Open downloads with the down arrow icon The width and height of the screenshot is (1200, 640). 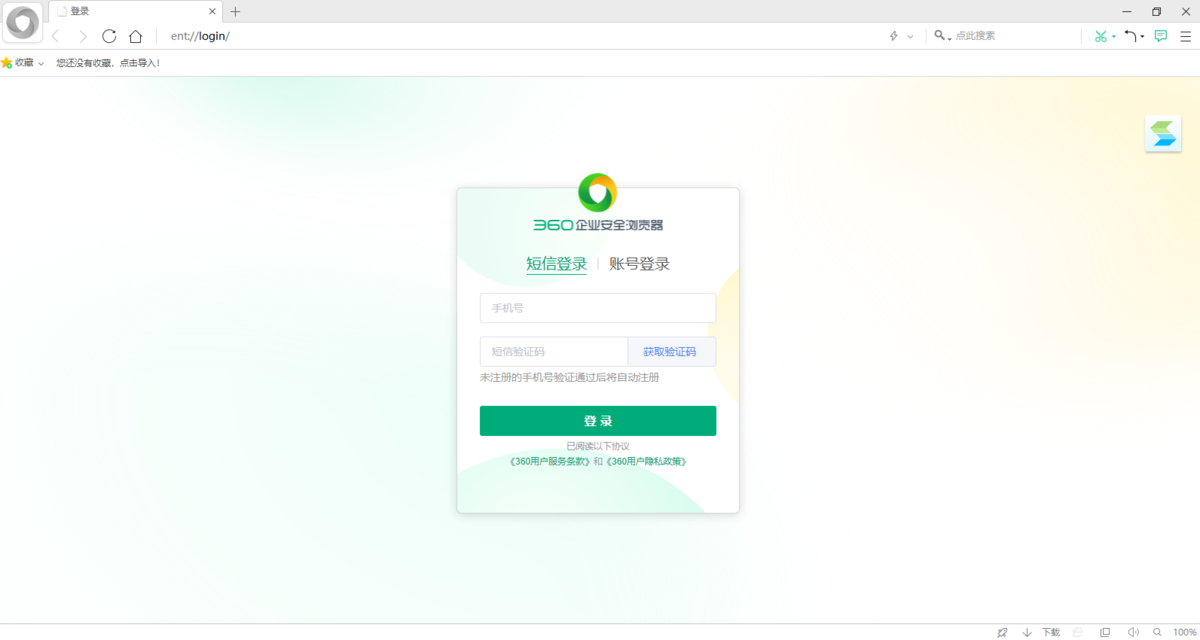[1027, 632]
